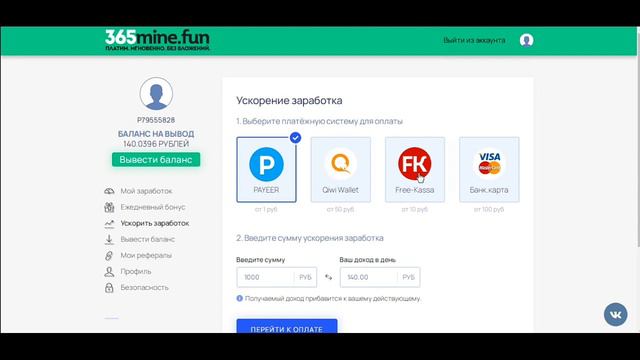Click the Введите сумму input field
This screenshot has height=360, width=640.
pyautogui.click(x=277, y=277)
